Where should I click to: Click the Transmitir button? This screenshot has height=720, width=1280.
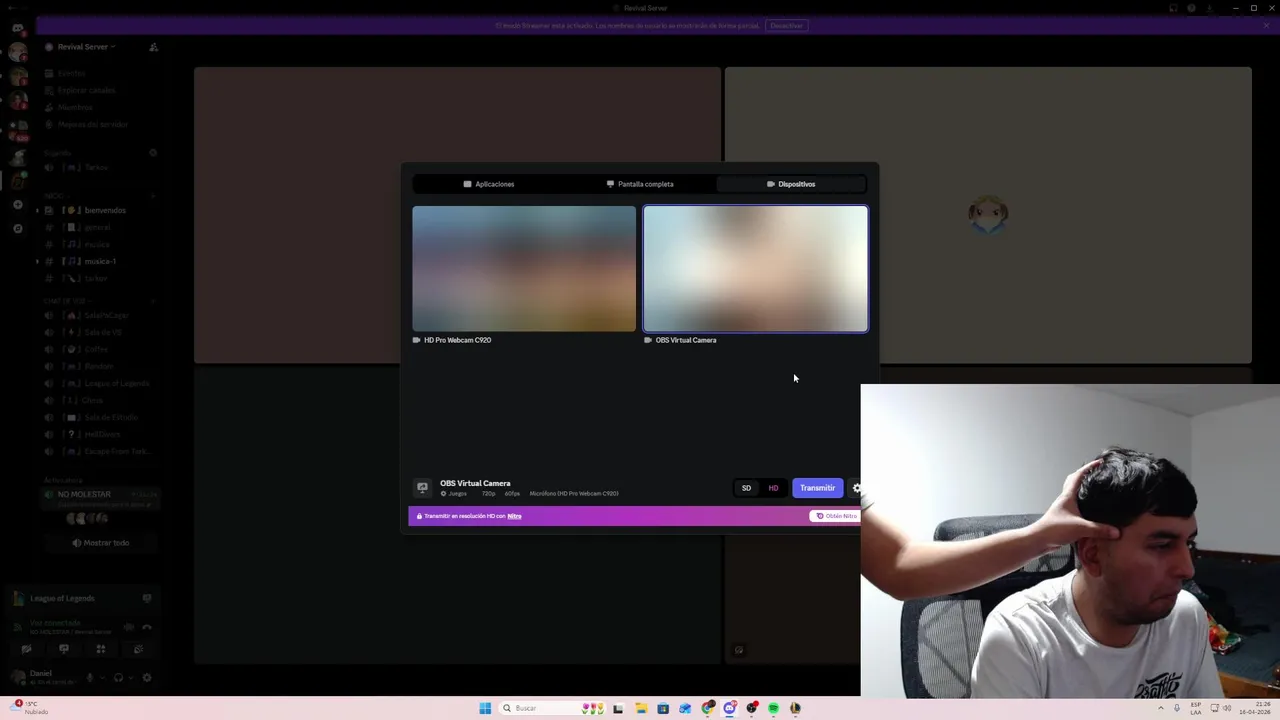pyautogui.click(x=817, y=488)
